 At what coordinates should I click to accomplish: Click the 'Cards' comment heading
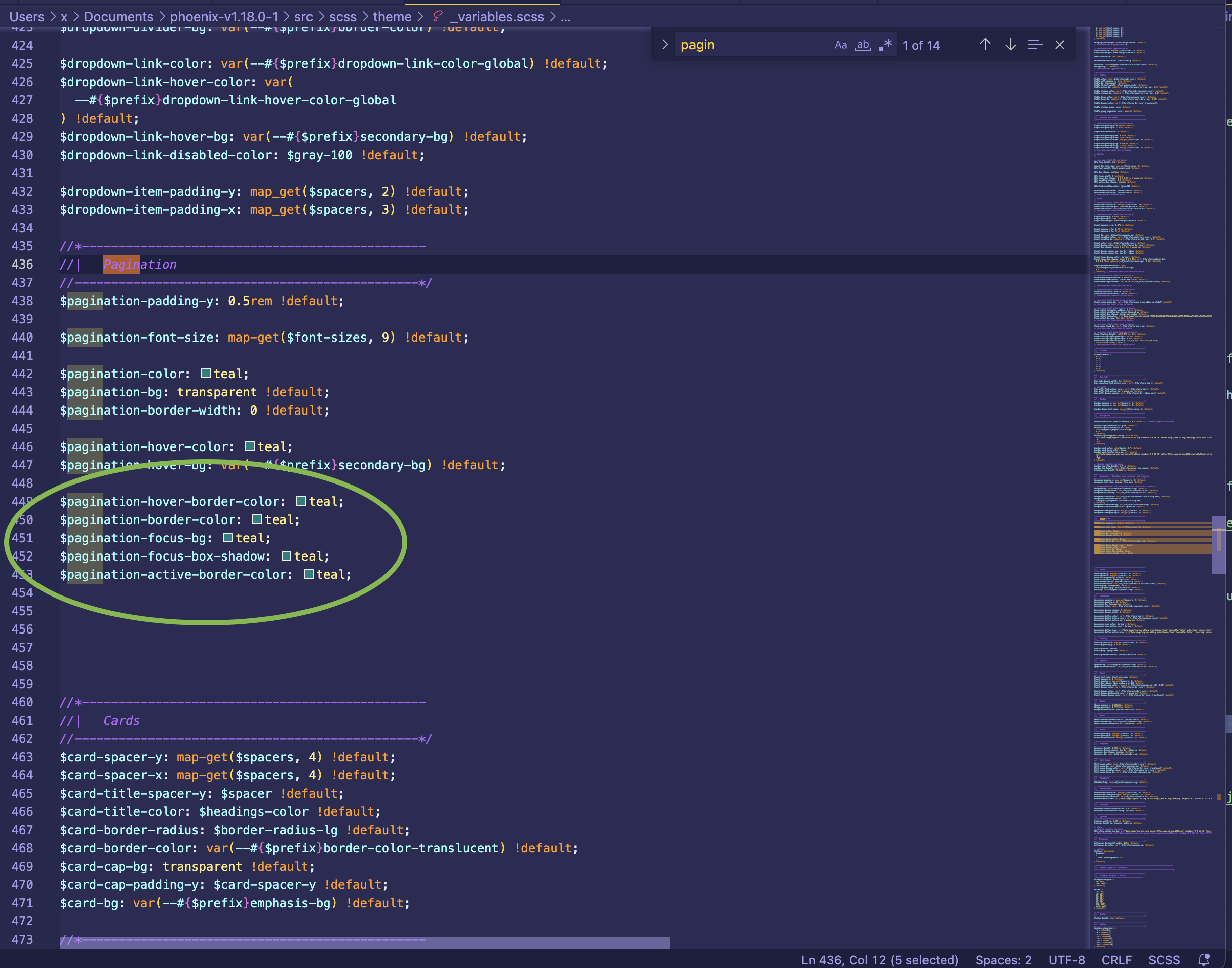(x=121, y=720)
